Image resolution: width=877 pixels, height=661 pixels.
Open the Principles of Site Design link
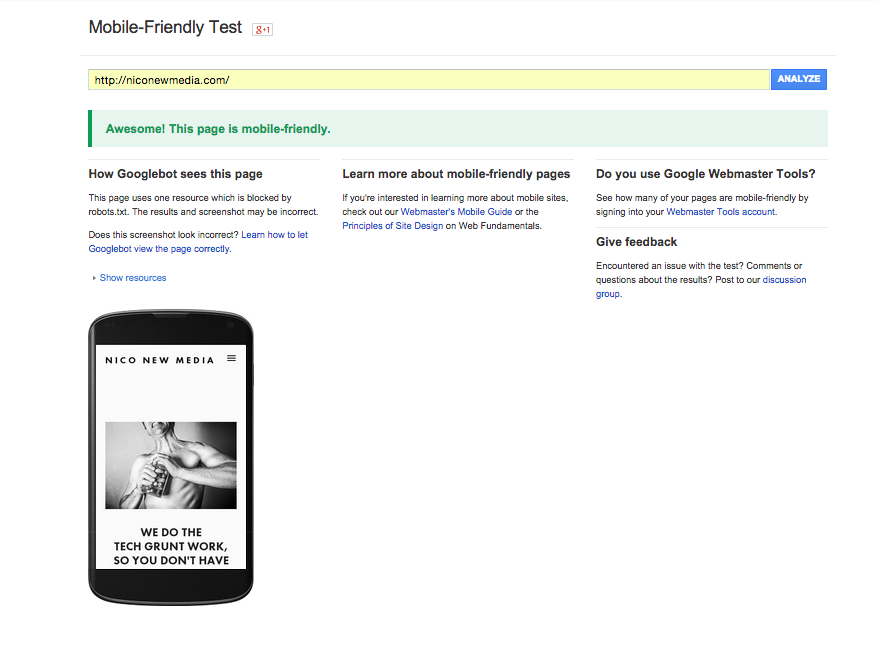393,226
